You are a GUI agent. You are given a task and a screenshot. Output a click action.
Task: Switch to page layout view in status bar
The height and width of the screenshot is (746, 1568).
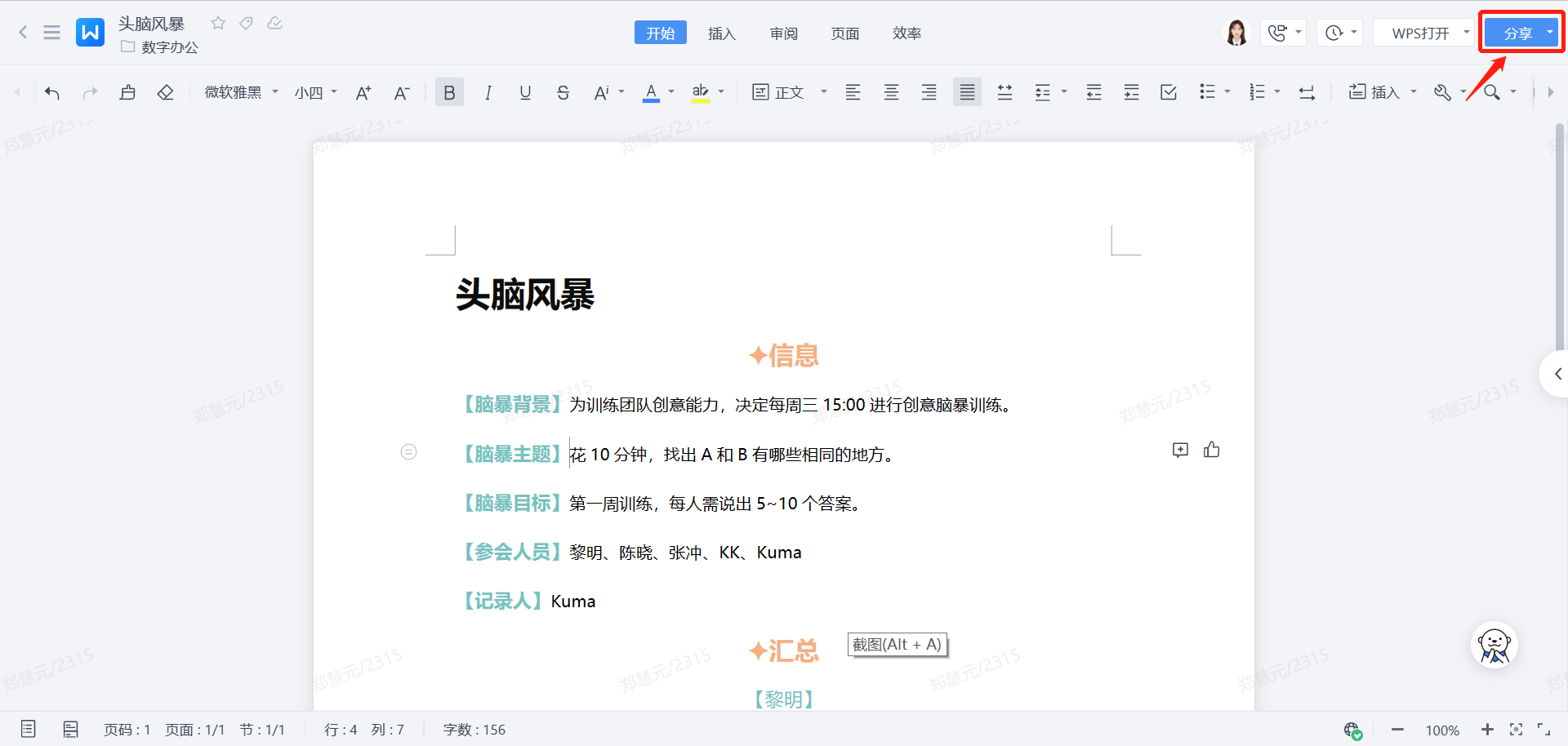71,730
